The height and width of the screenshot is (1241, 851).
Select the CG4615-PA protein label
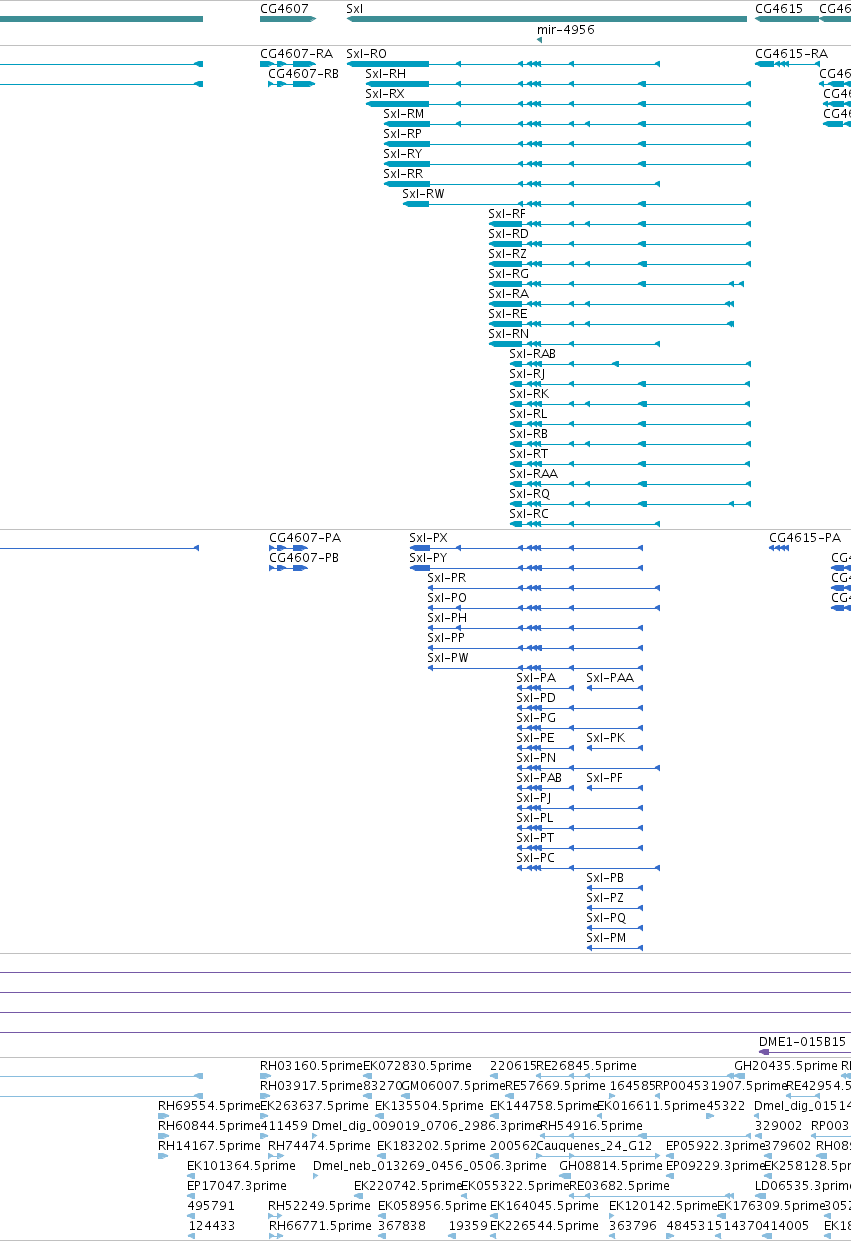point(804,538)
